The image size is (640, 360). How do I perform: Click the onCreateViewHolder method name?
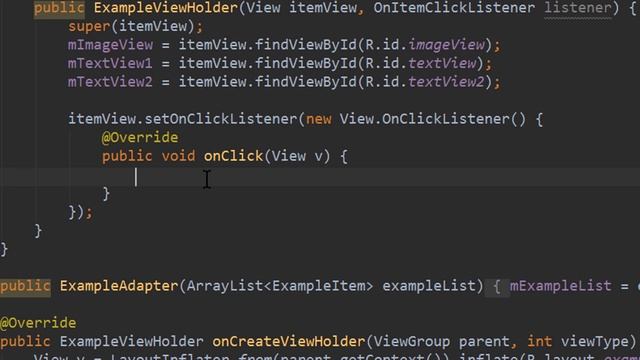[289, 342]
